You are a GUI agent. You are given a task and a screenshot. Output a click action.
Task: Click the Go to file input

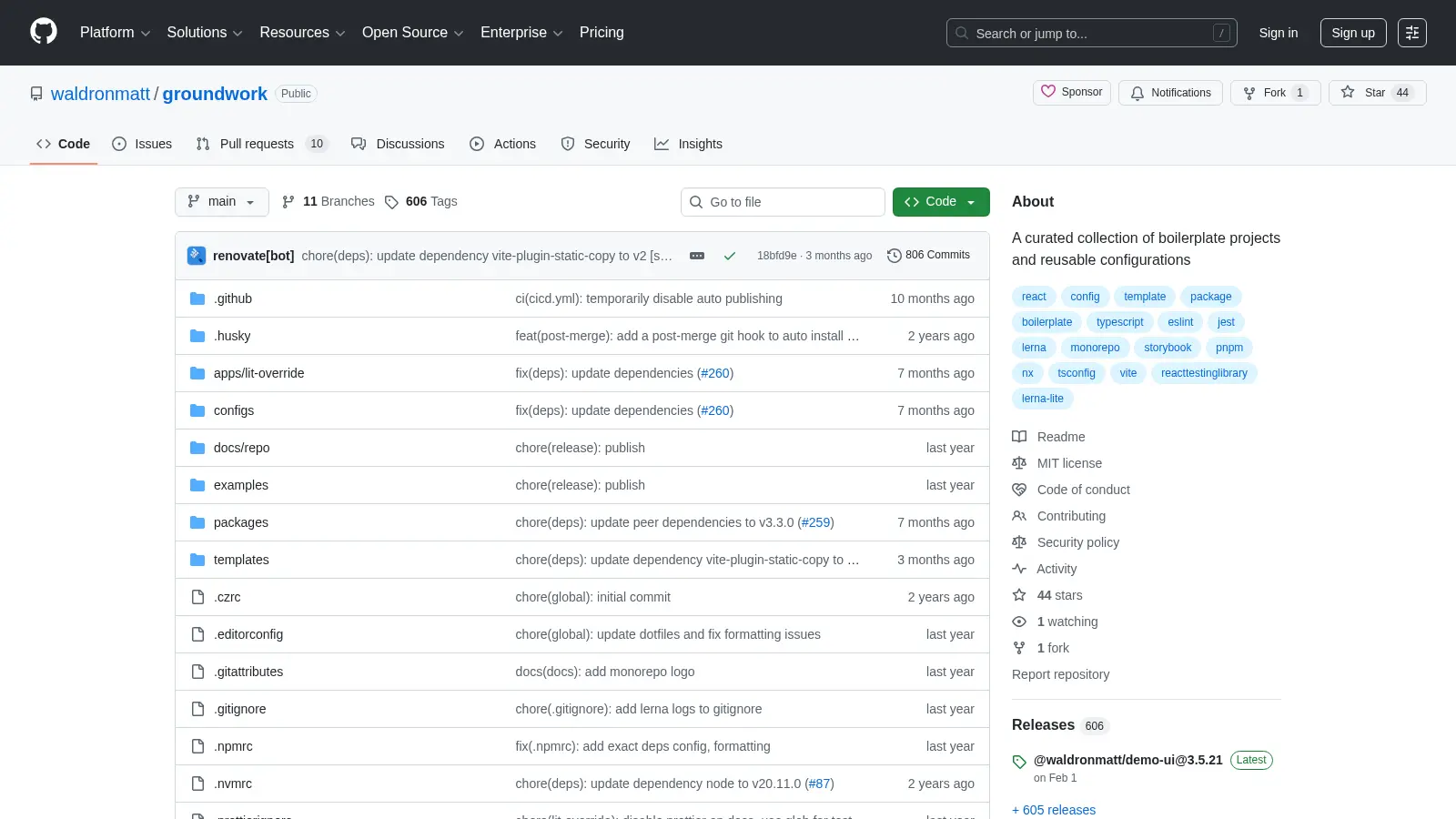[x=783, y=202]
